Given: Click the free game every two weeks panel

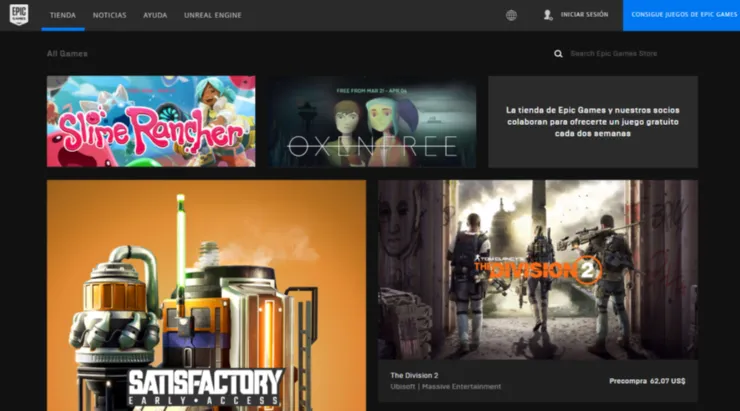Looking at the screenshot, I should pyautogui.click(x=593, y=121).
